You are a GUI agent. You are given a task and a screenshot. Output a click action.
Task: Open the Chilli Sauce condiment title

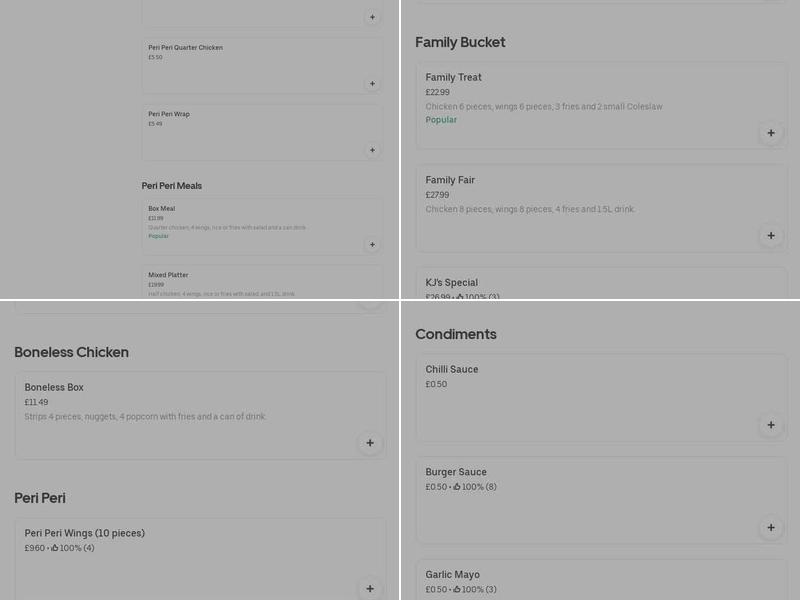point(451,370)
